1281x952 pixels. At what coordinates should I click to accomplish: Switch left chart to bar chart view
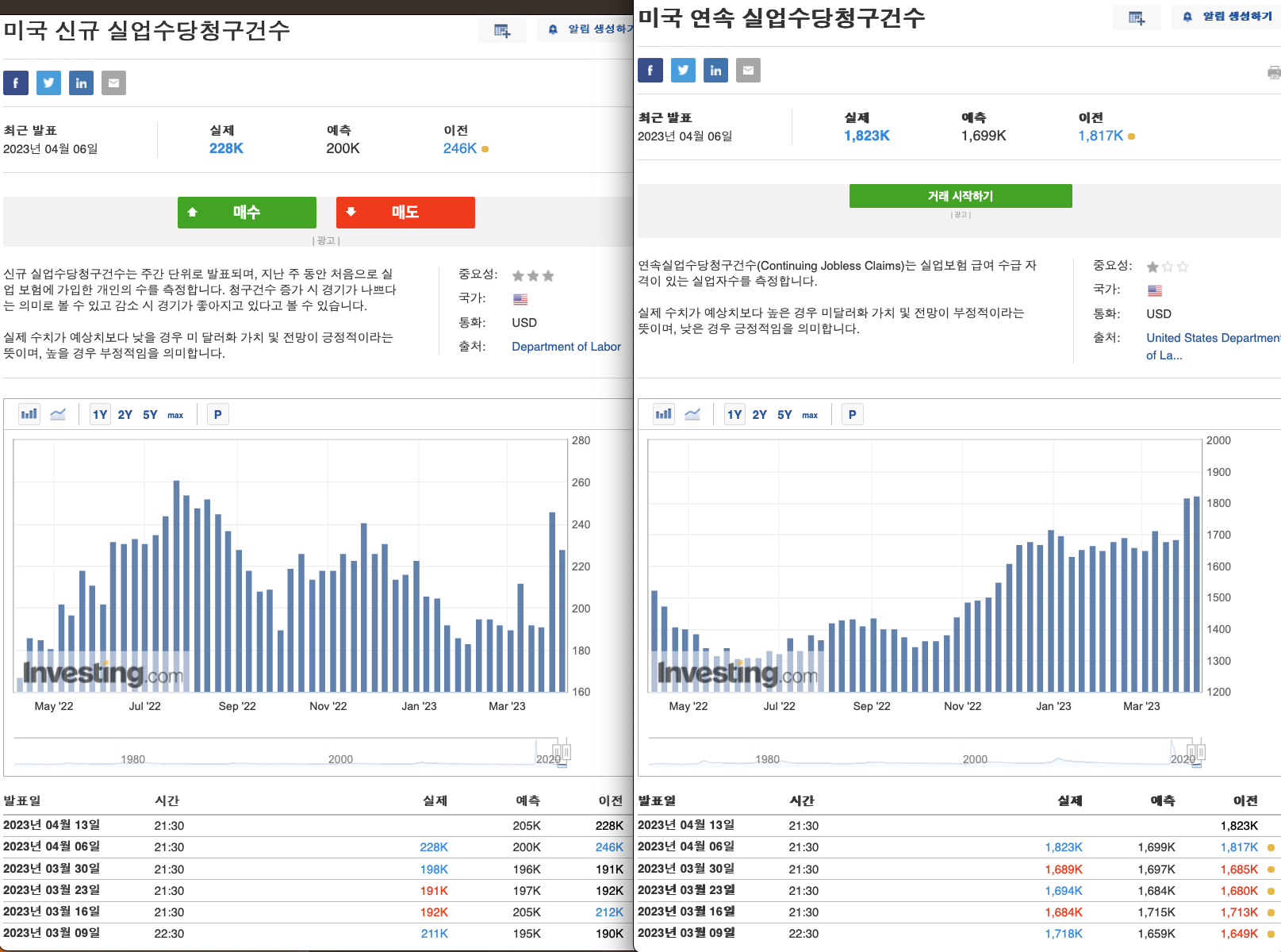pyautogui.click(x=29, y=414)
